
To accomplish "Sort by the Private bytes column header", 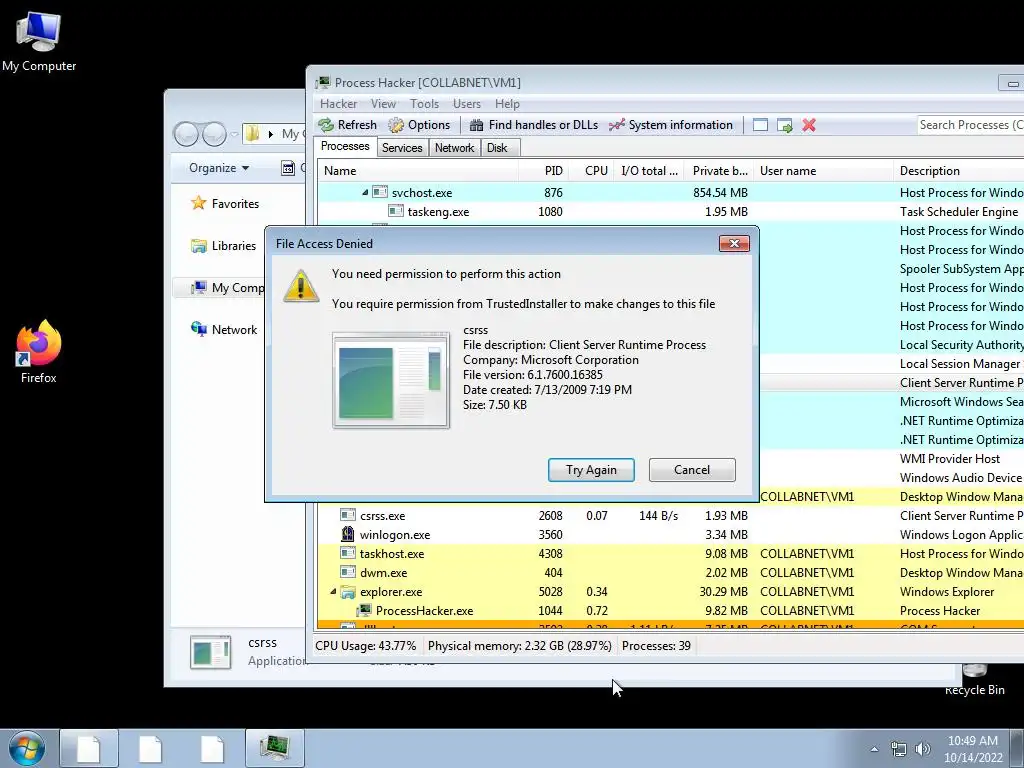I will (x=717, y=171).
